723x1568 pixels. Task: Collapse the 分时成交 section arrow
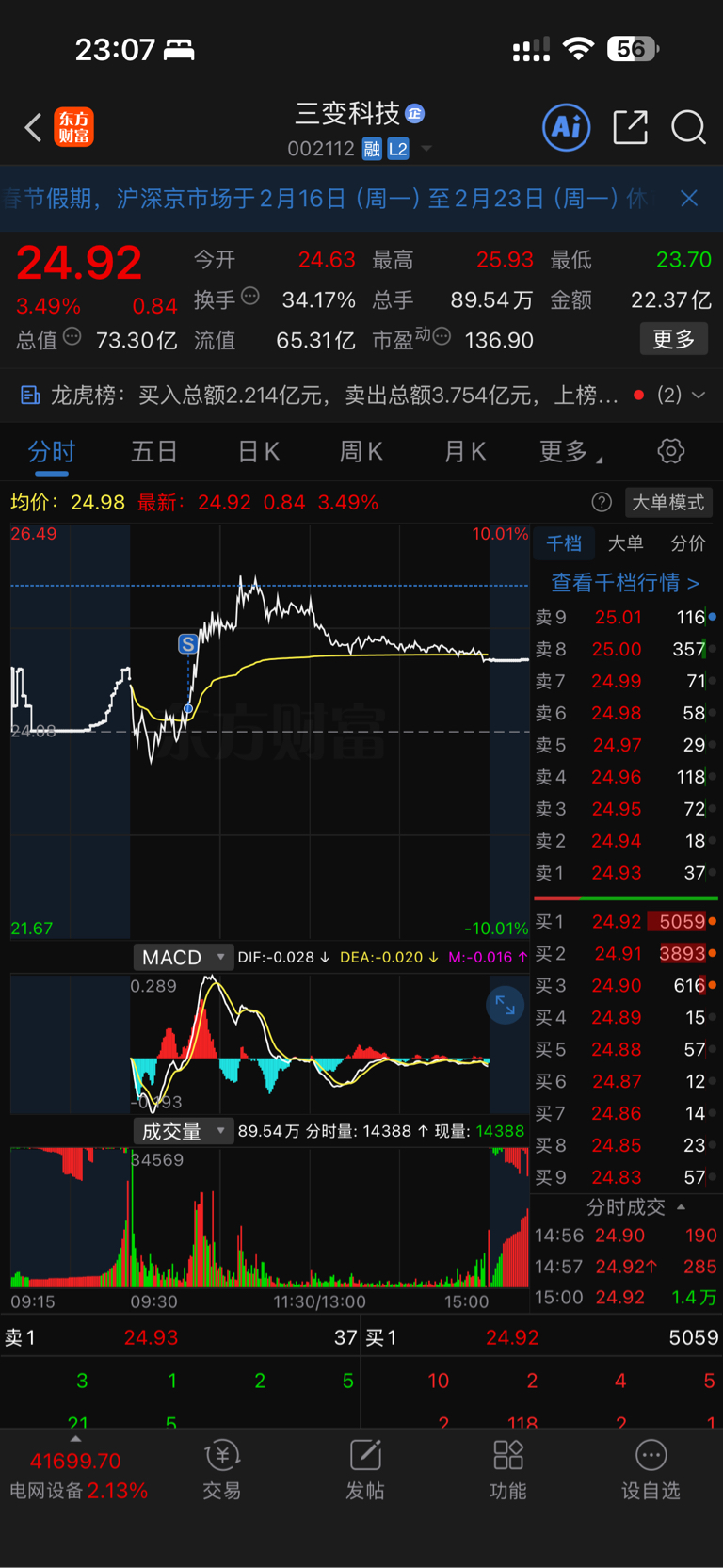pos(681,1207)
